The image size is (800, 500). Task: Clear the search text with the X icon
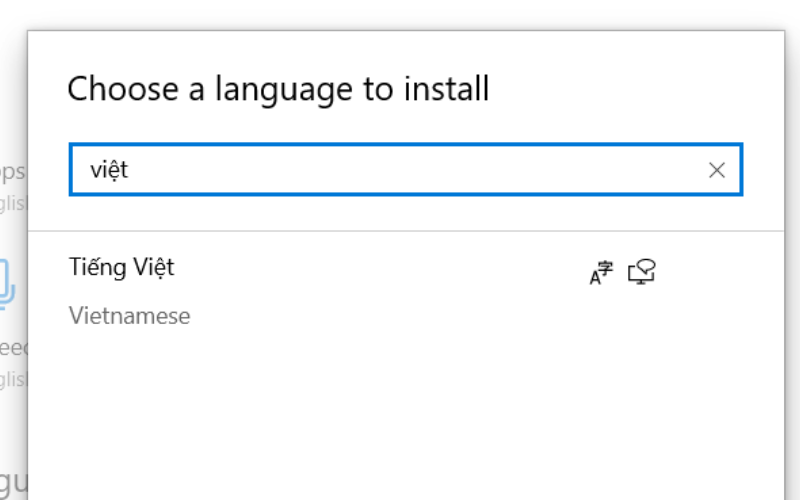[716, 170]
